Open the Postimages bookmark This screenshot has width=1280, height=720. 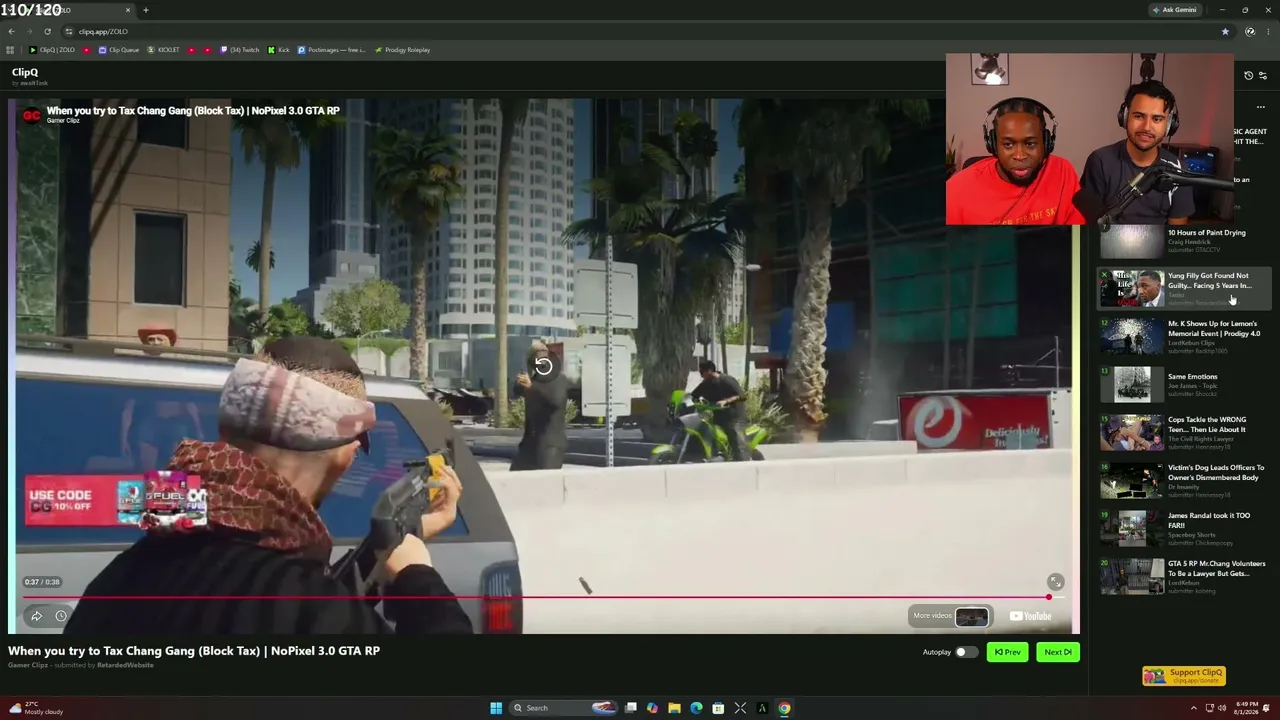coord(332,50)
